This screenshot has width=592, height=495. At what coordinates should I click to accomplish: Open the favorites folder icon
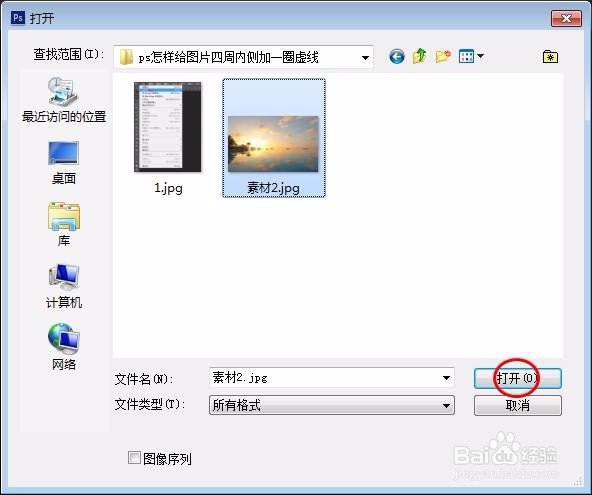(550, 57)
